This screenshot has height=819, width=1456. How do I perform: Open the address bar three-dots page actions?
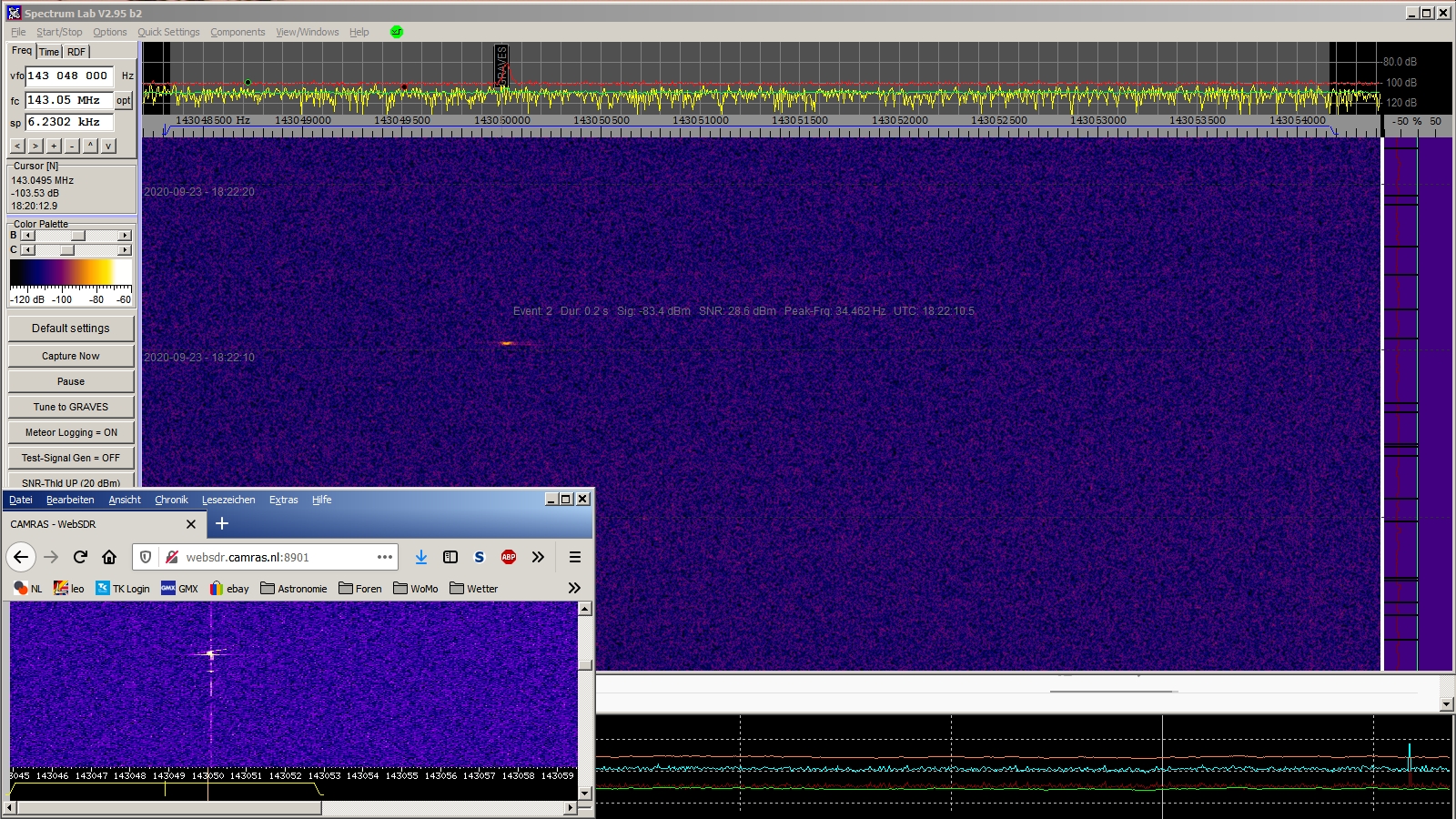click(x=385, y=557)
